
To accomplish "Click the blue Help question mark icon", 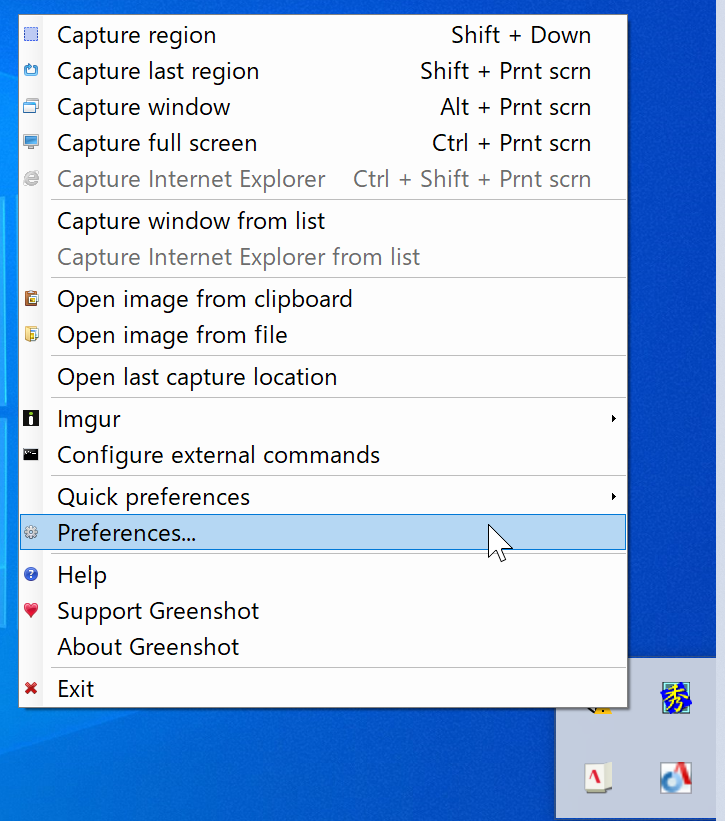I will click(x=31, y=575).
